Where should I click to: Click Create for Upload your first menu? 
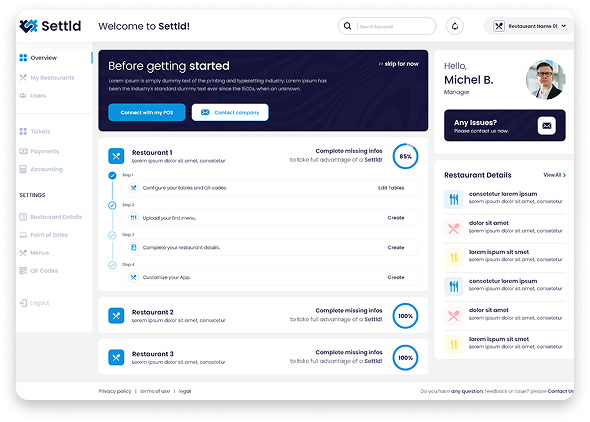(x=396, y=218)
